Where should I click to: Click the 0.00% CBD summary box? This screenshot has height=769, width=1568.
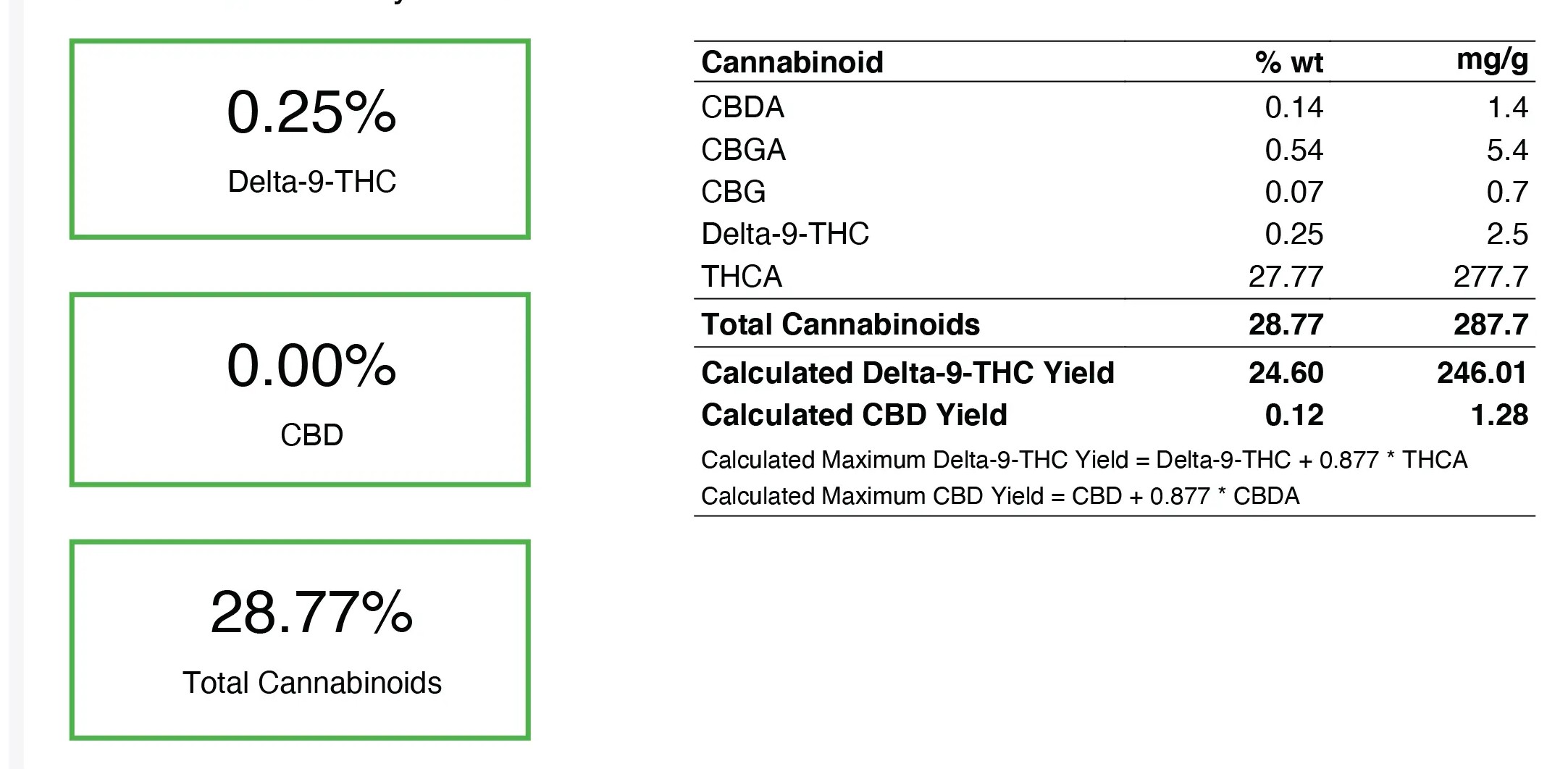tap(300, 390)
